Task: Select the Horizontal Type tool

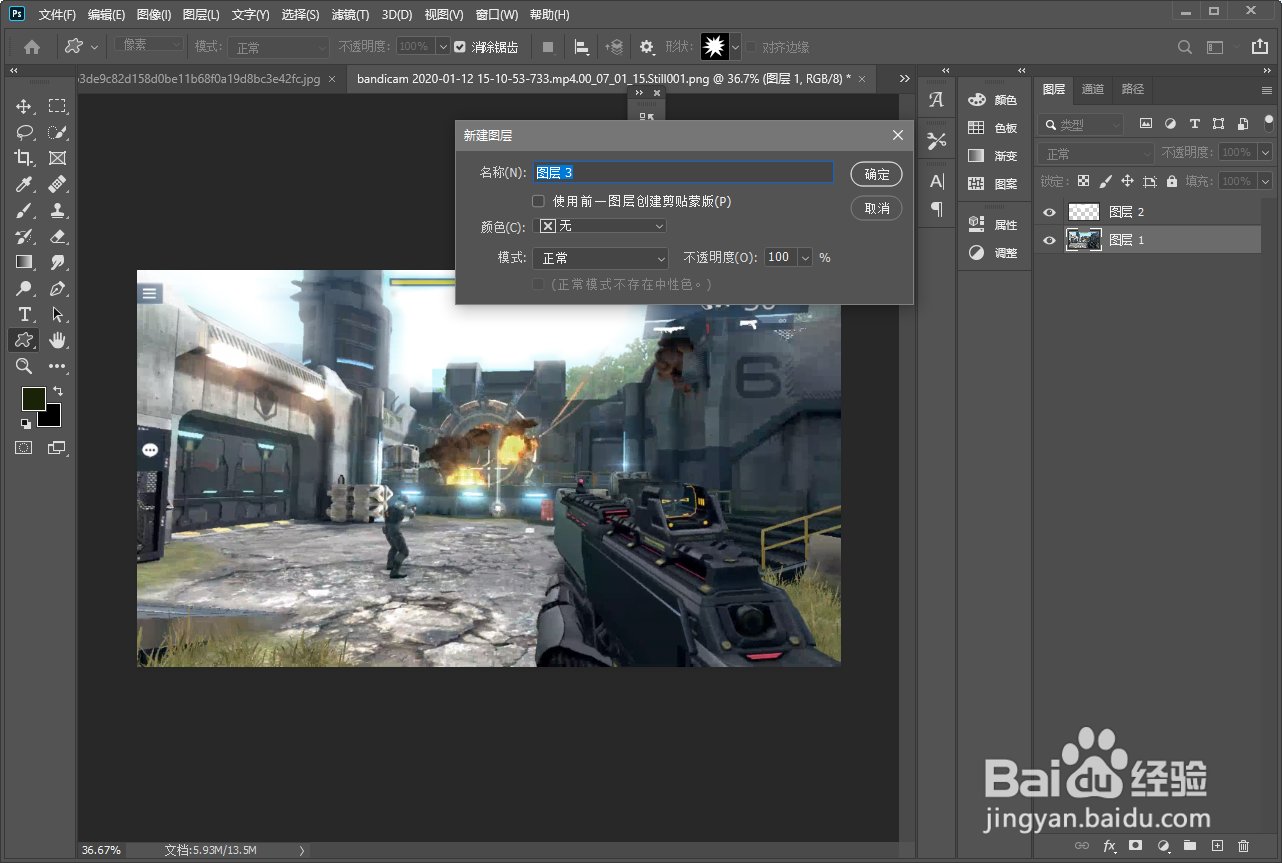Action: pos(24,314)
